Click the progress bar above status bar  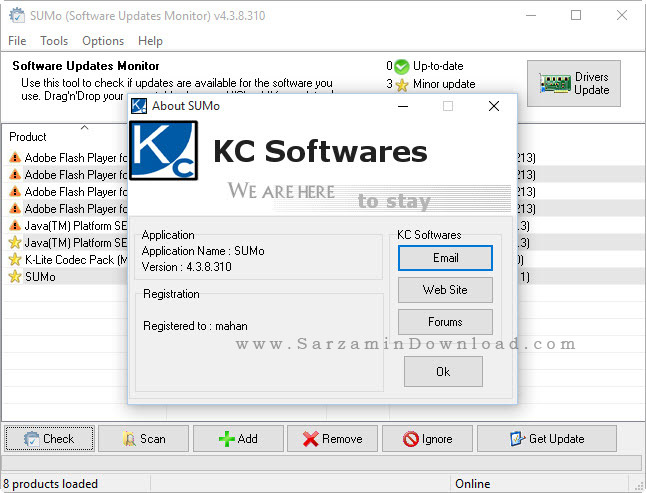point(322,463)
